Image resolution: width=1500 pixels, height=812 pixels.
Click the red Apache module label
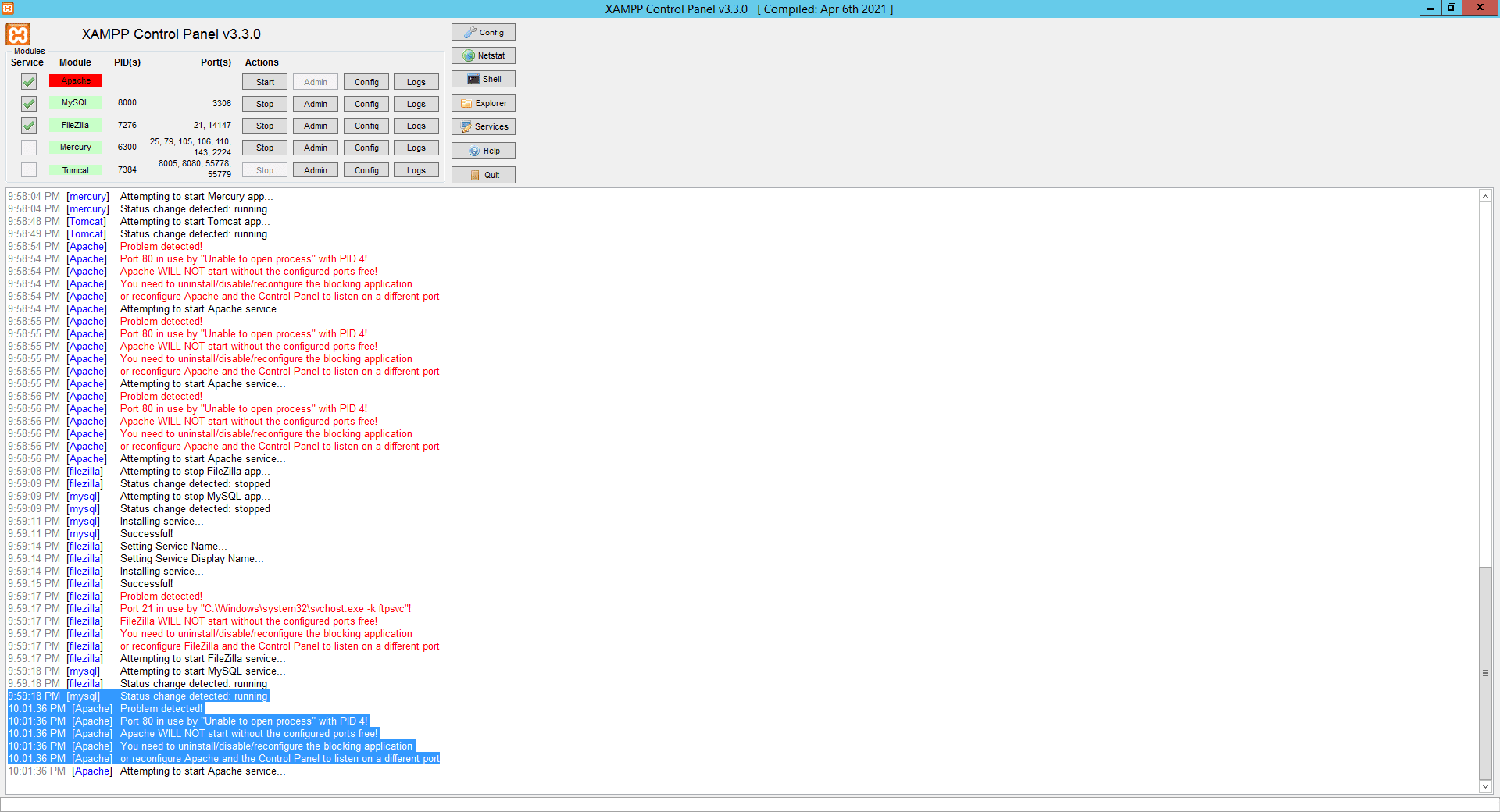tap(76, 81)
